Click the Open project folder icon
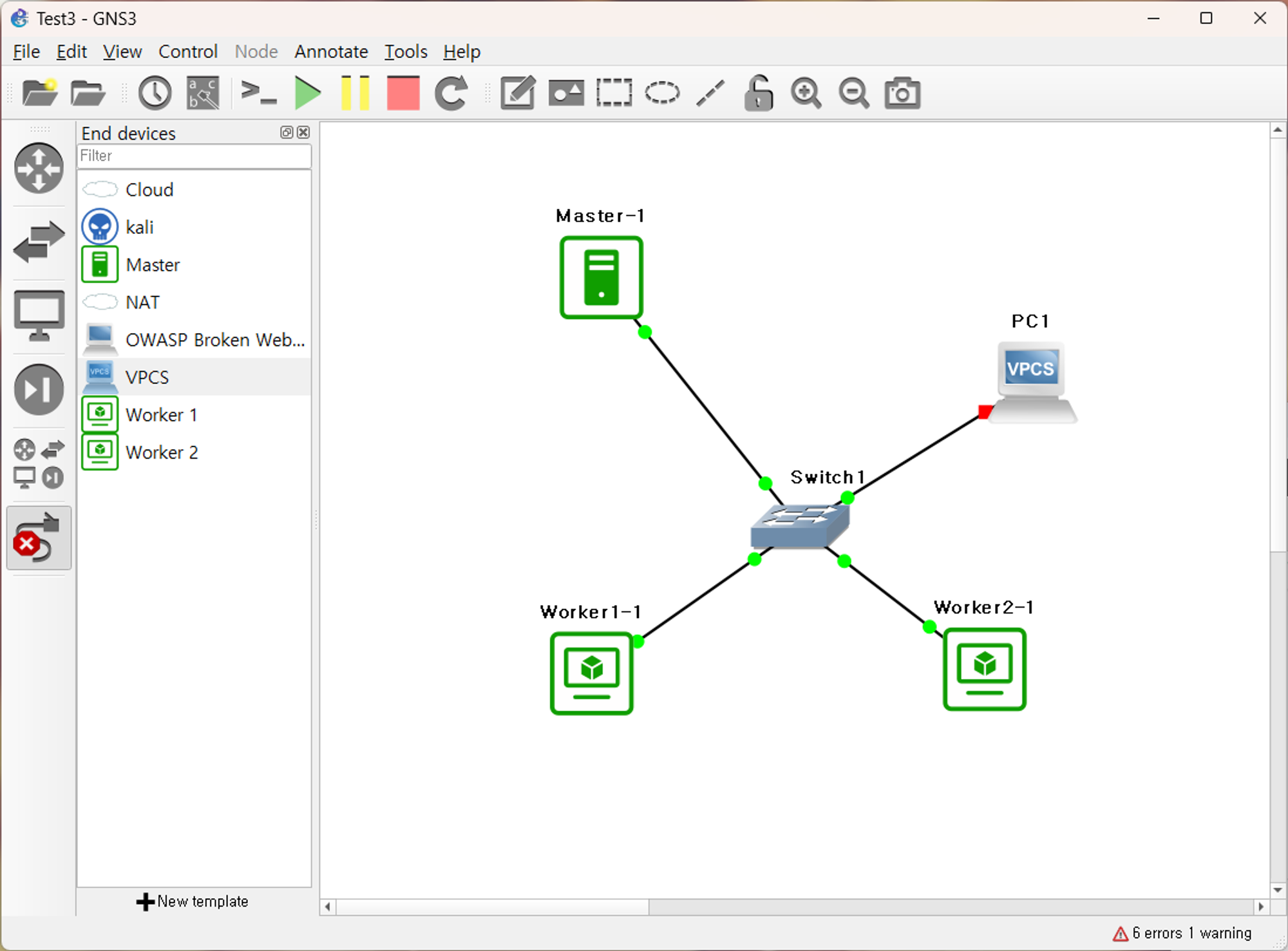The width and height of the screenshot is (1288, 951). [88, 93]
